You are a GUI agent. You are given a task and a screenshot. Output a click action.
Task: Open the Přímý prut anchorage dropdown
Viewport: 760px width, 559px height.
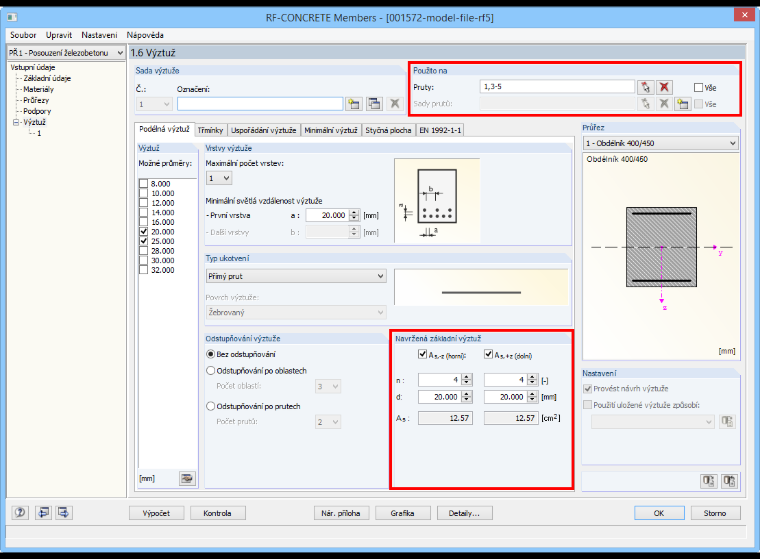point(296,276)
